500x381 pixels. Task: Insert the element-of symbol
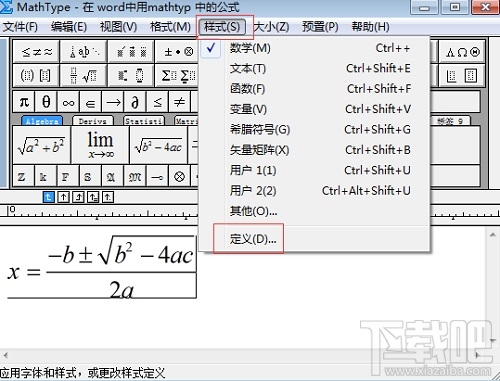[x=90, y=102]
